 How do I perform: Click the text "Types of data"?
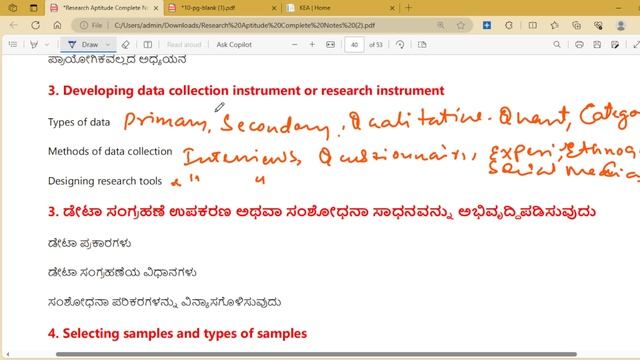point(79,122)
